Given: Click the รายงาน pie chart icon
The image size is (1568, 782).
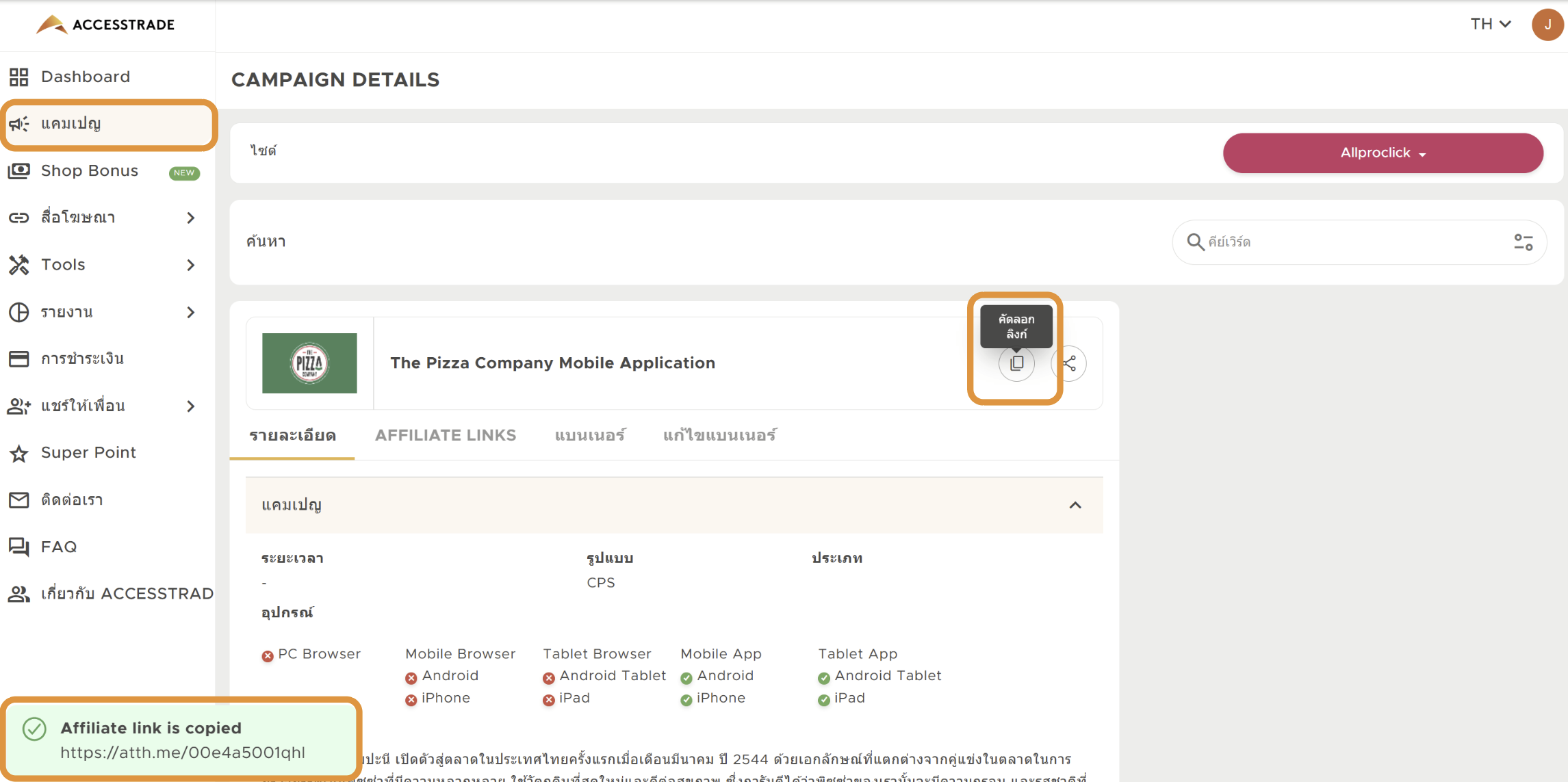Looking at the screenshot, I should 19,312.
